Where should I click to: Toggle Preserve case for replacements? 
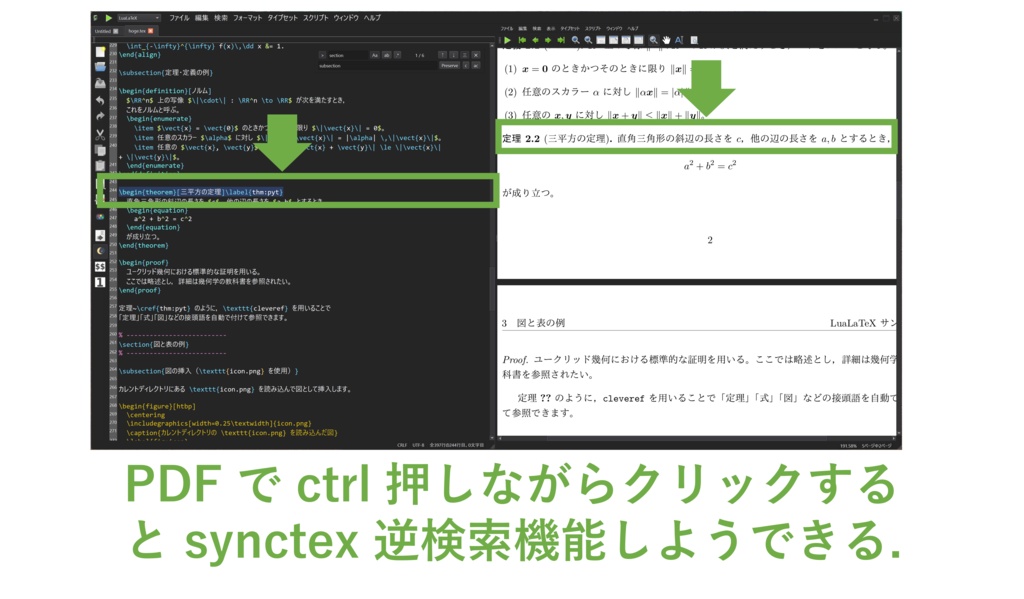tap(452, 64)
